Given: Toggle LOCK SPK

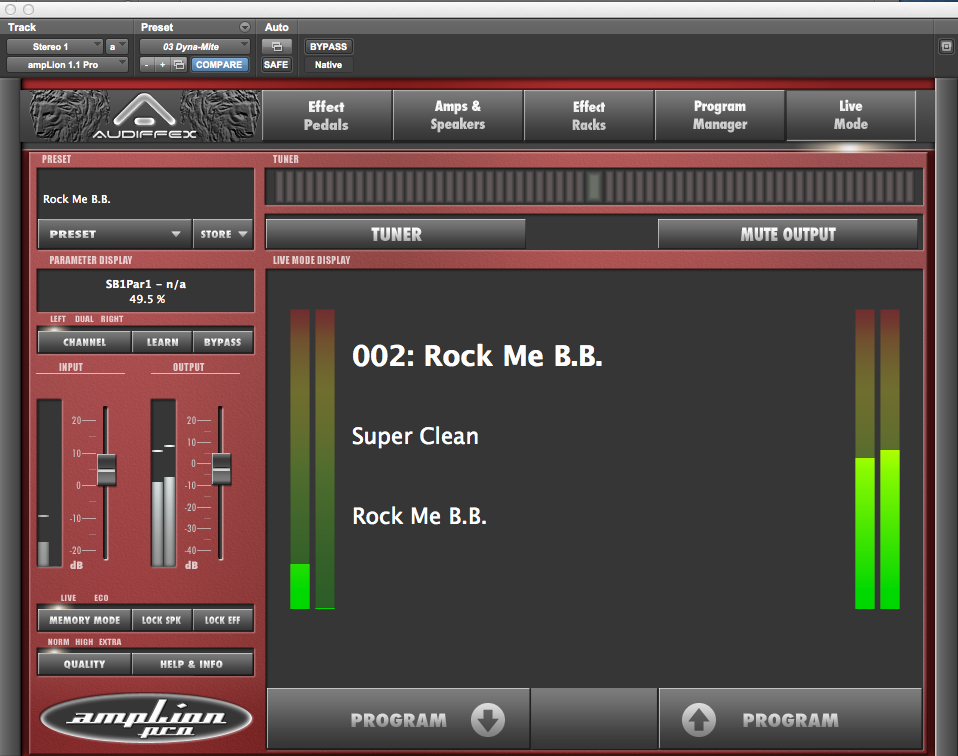Looking at the screenshot, I should click(x=162, y=620).
